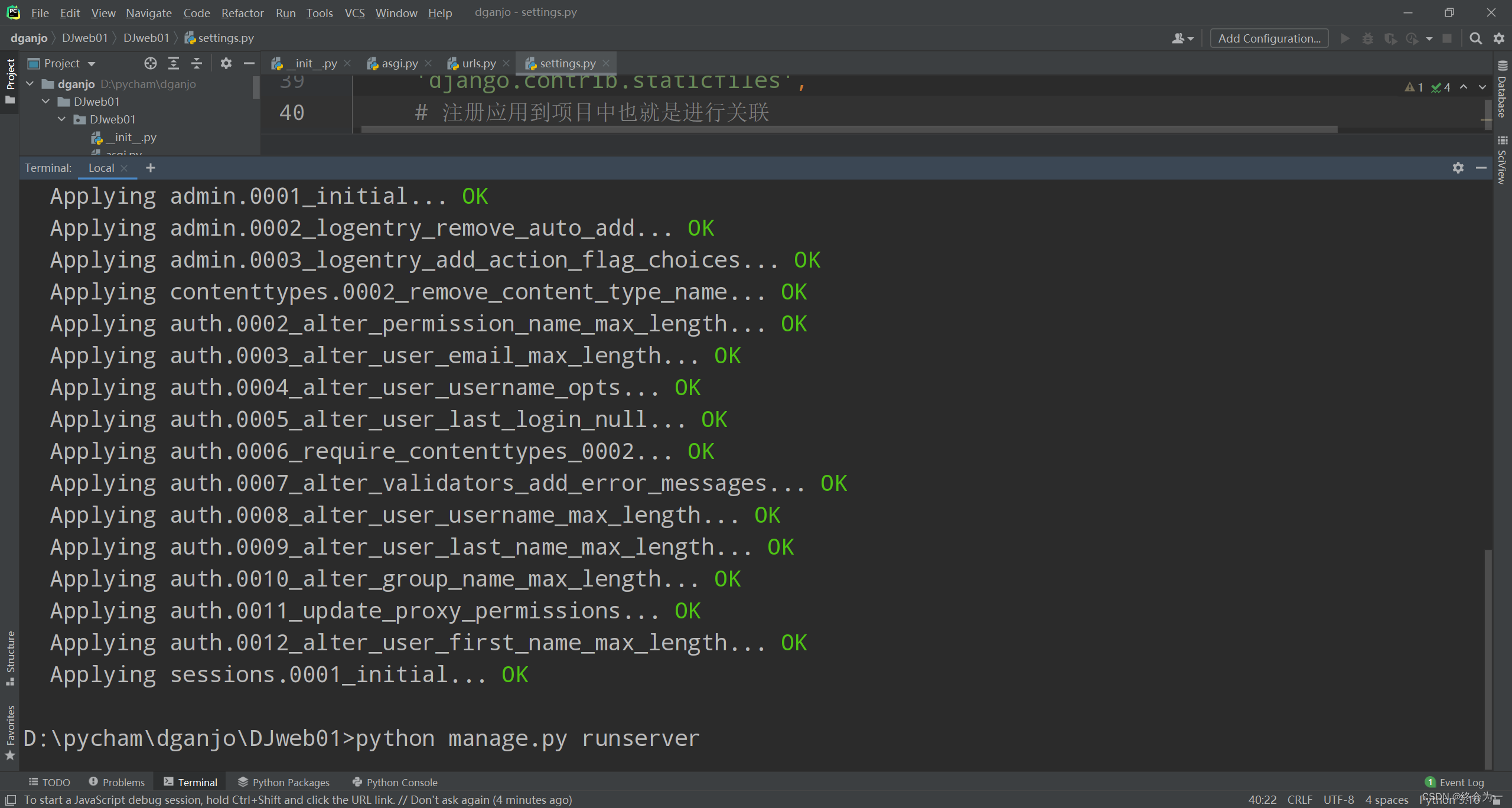Screen dimensions: 1512x808
Task: Collapse the inner DJweb01 folder node
Action: pyautogui.click(x=62, y=119)
